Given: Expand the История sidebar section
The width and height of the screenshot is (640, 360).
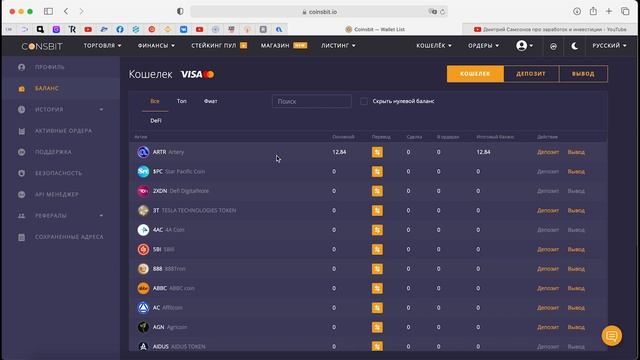Looking at the screenshot, I should [x=60, y=109].
